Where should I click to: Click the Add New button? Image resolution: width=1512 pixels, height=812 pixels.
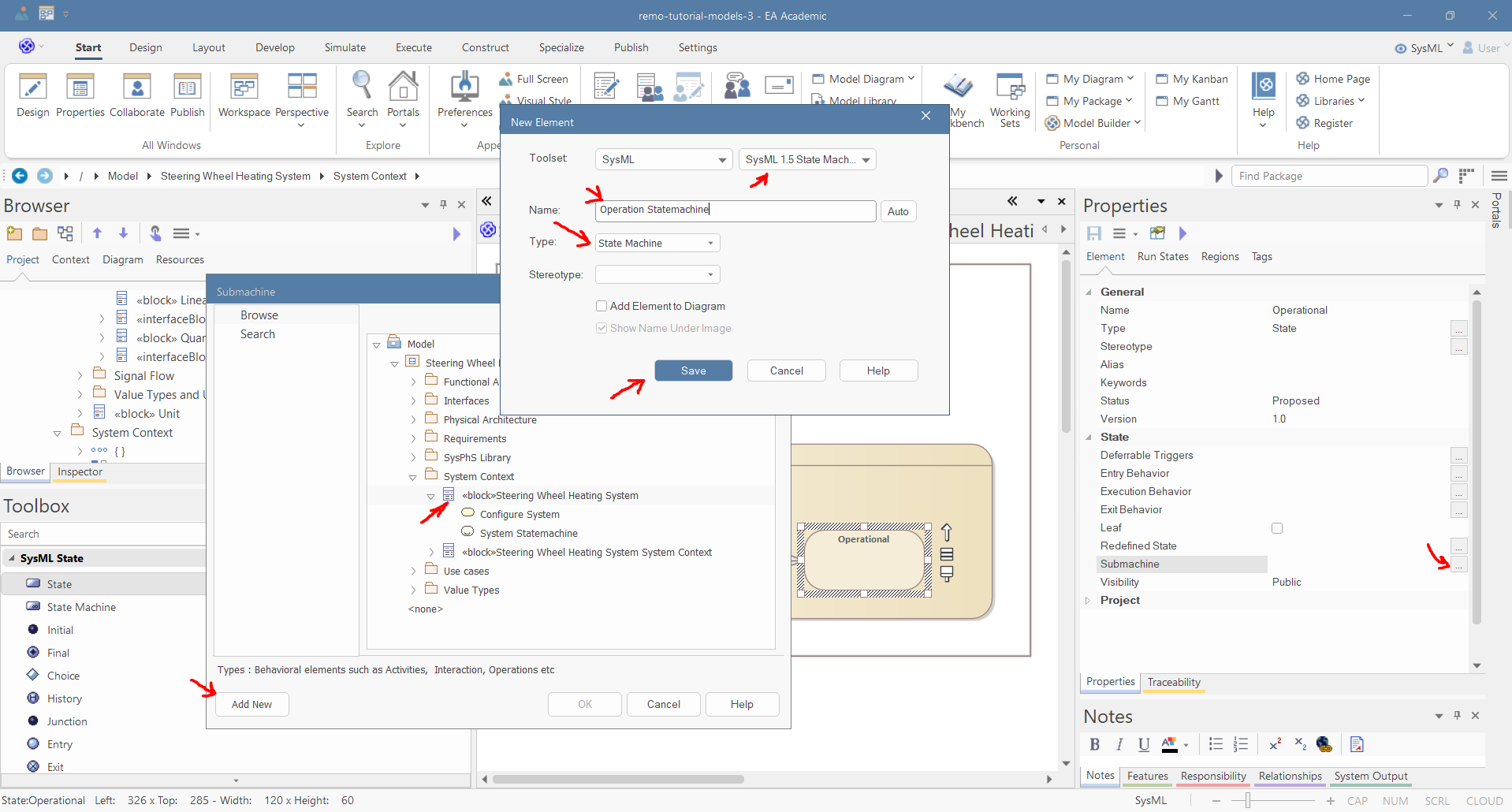(x=251, y=704)
